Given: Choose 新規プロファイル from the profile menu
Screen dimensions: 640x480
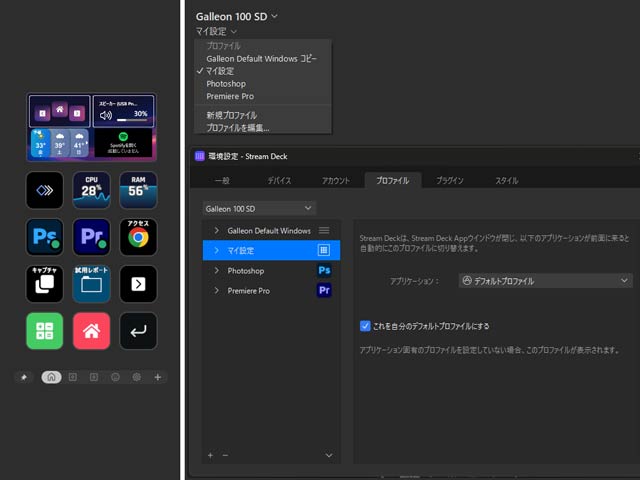Looking at the screenshot, I should pos(231,115).
